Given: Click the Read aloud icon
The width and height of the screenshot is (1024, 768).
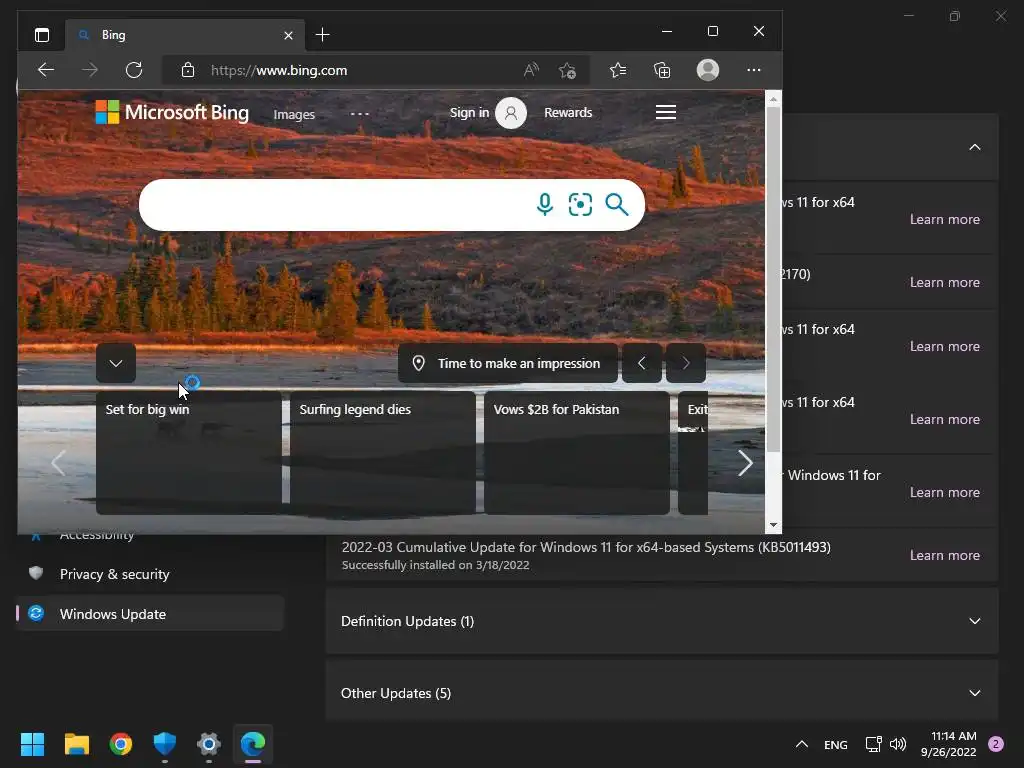Looking at the screenshot, I should [531, 70].
